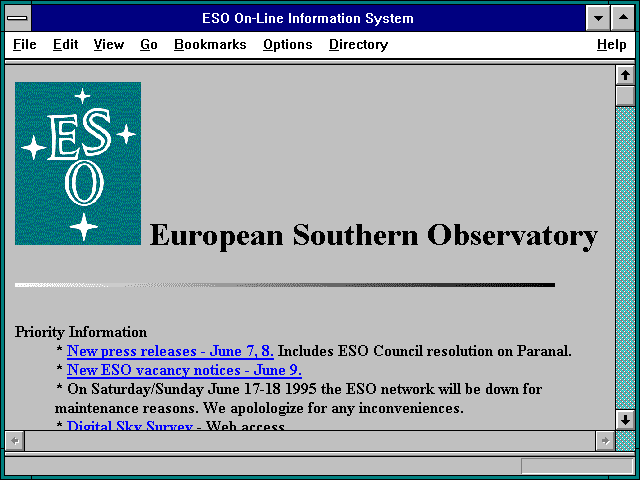Click the European Southern Observatory heading

(x=373, y=236)
